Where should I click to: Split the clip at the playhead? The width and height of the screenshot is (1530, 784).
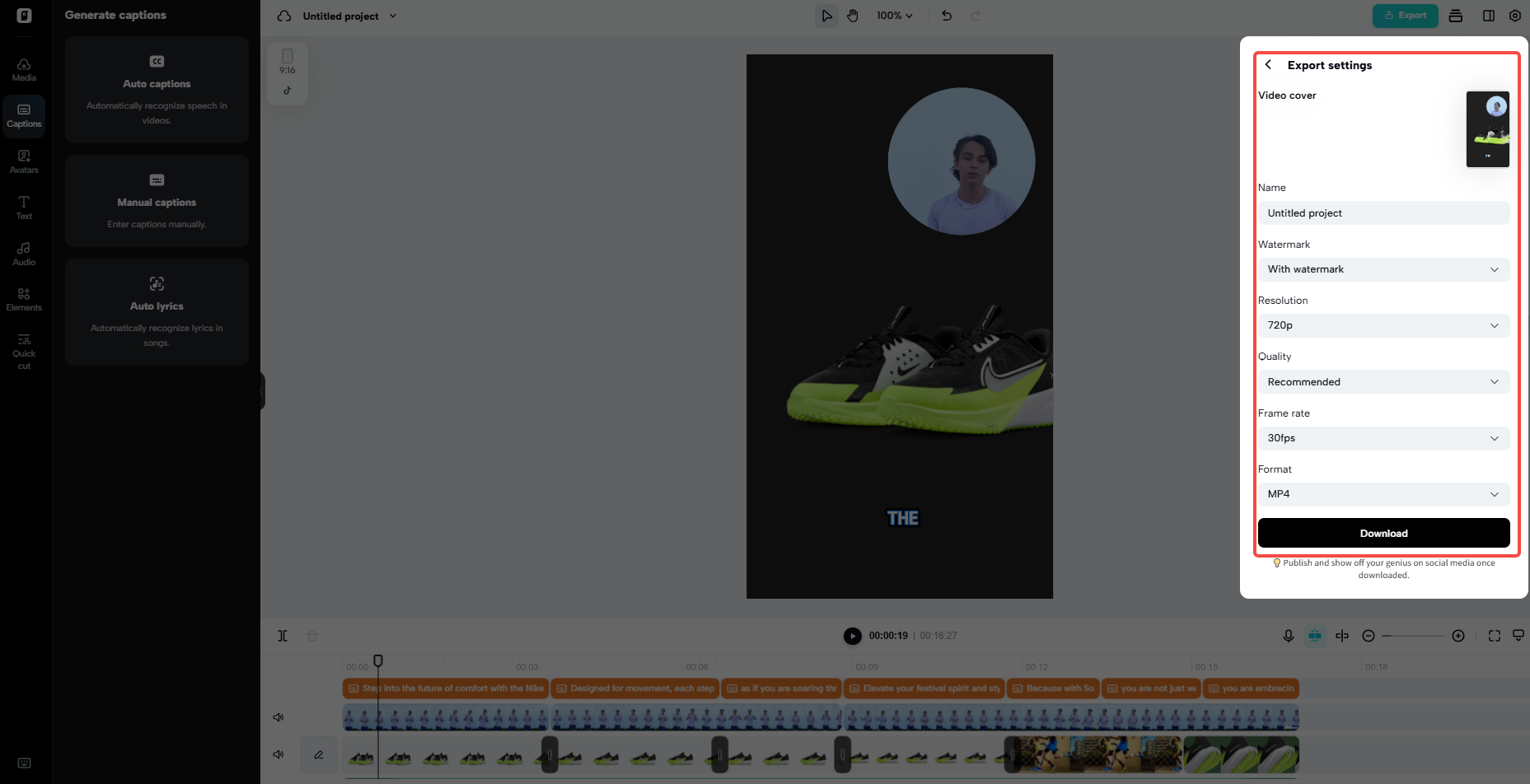click(283, 635)
